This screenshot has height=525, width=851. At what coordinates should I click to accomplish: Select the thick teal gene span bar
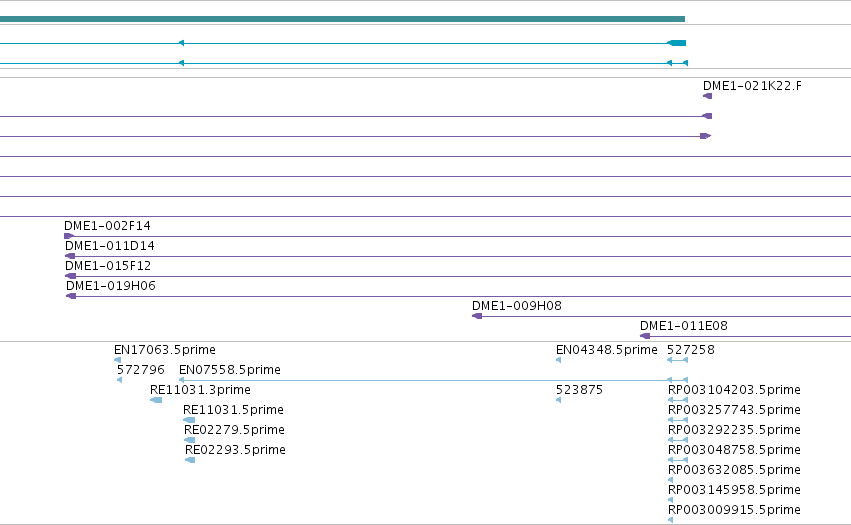click(x=342, y=19)
